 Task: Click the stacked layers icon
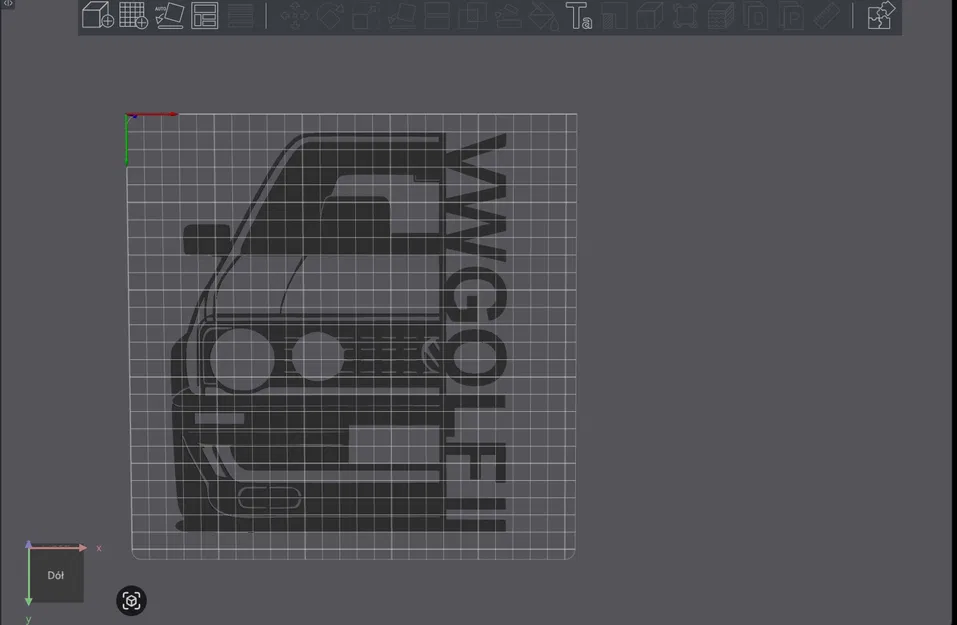point(719,17)
